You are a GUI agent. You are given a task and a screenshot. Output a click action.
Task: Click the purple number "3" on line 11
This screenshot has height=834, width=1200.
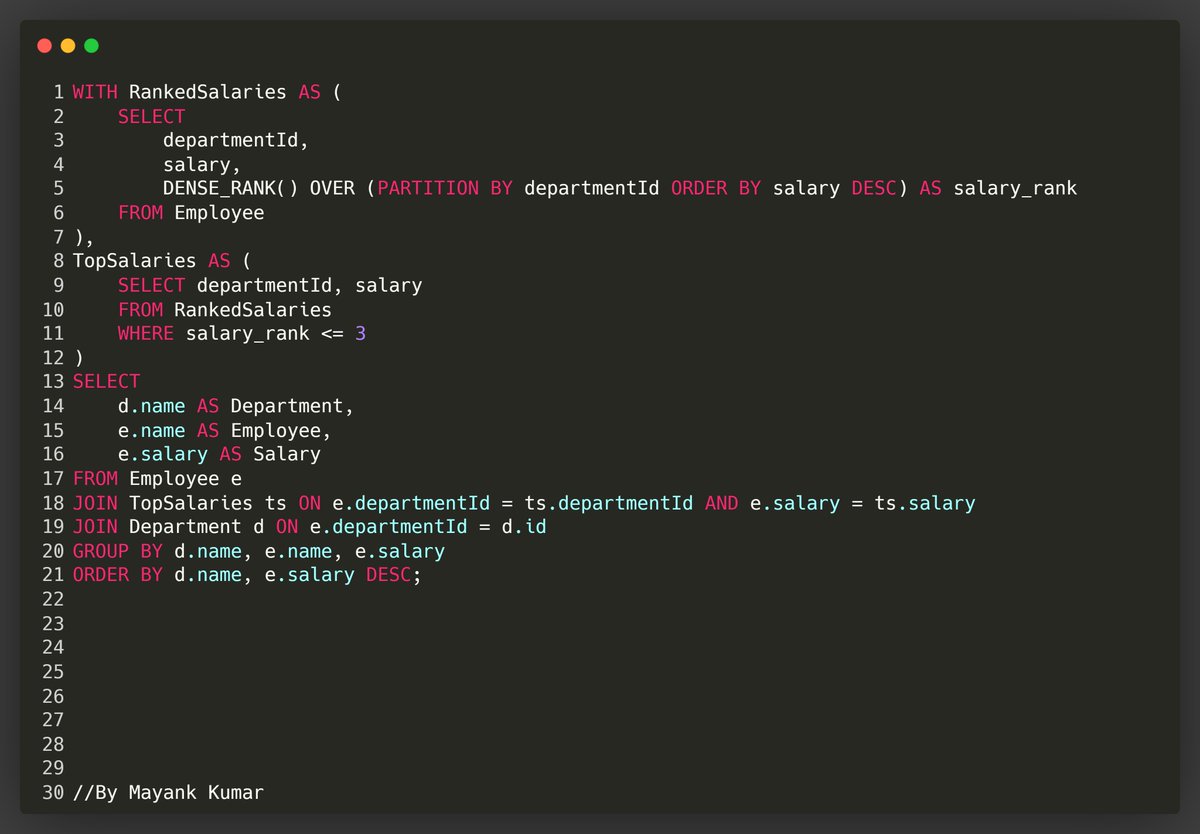coord(360,333)
